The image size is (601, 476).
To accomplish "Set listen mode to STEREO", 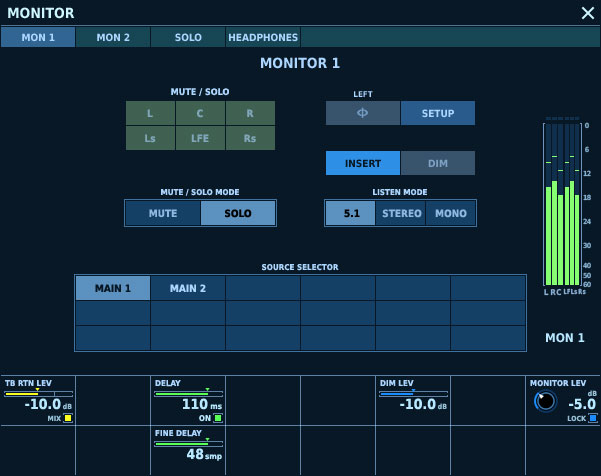I will [400, 213].
